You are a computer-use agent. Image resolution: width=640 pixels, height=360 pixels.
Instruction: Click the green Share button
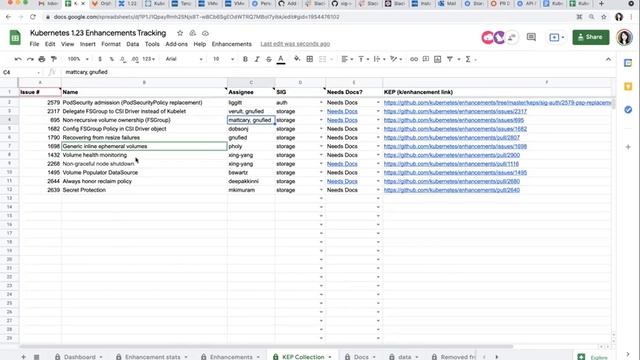pyautogui.click(x=591, y=37)
